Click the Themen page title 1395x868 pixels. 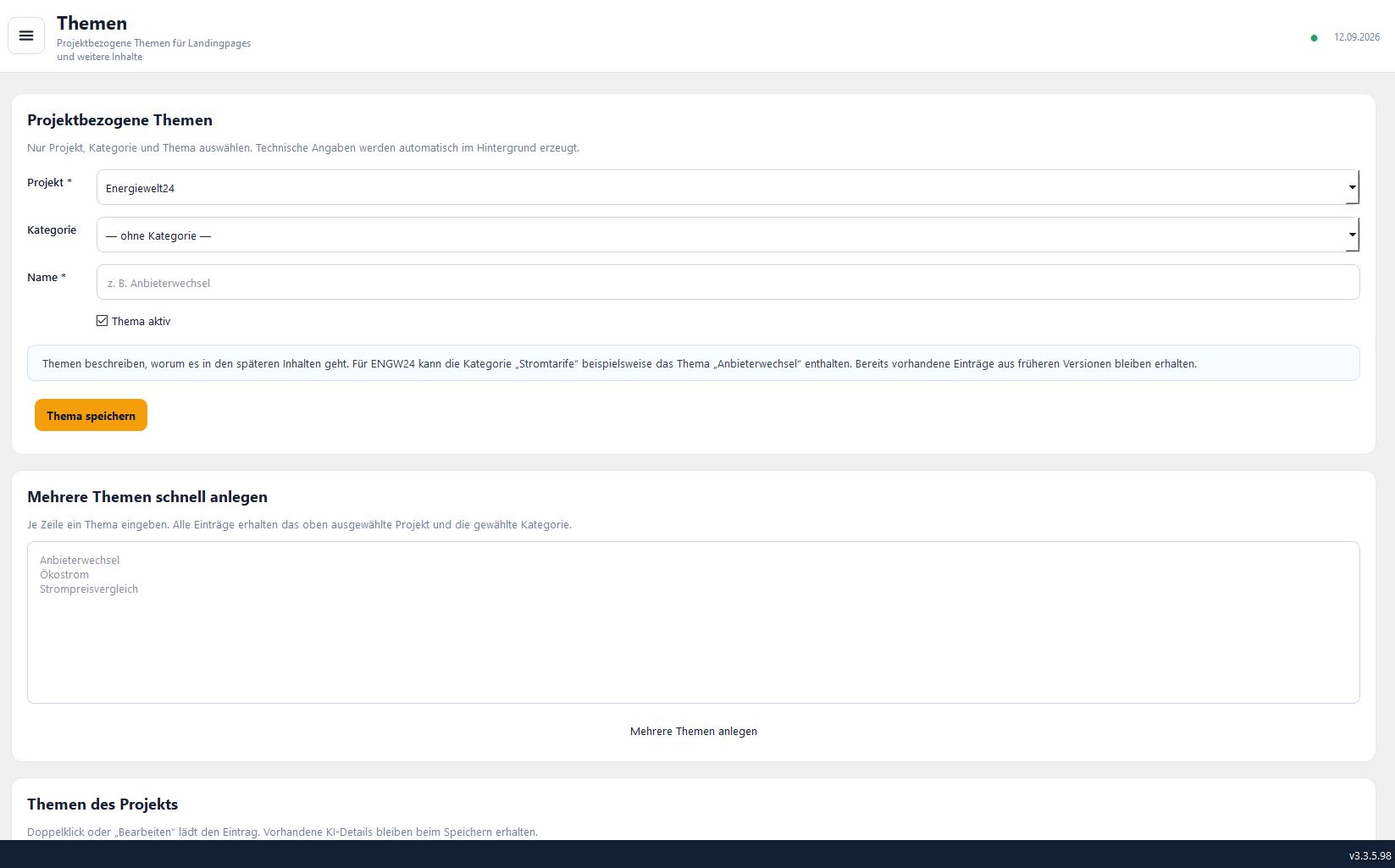tap(92, 24)
